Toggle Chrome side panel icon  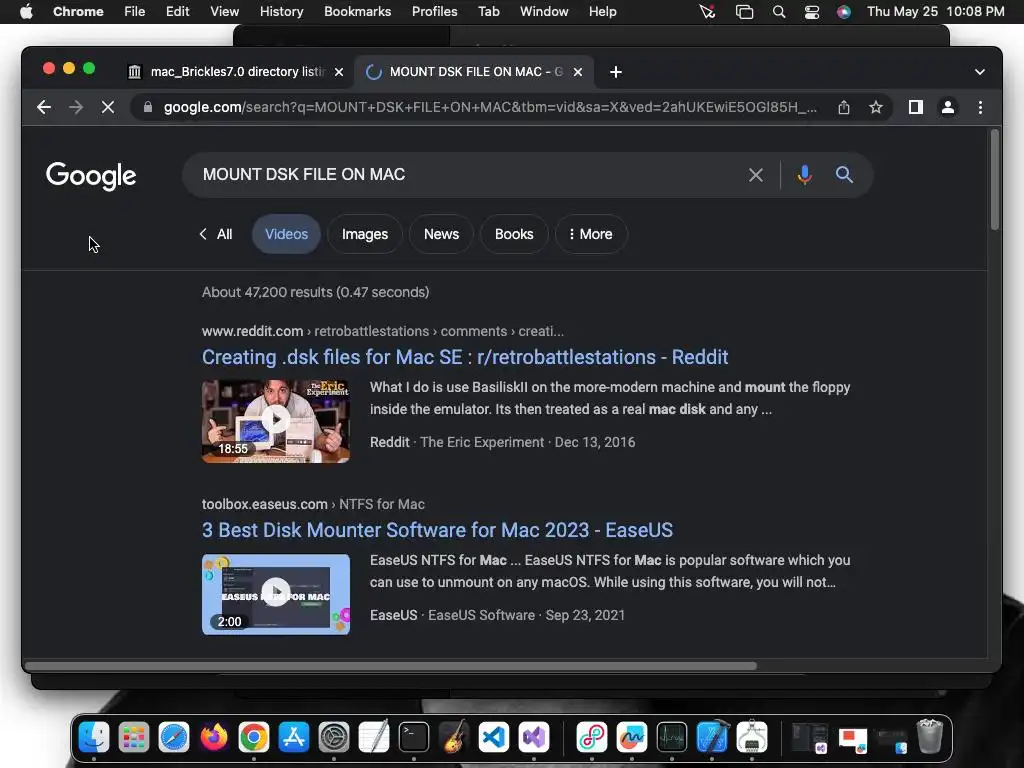(916, 107)
